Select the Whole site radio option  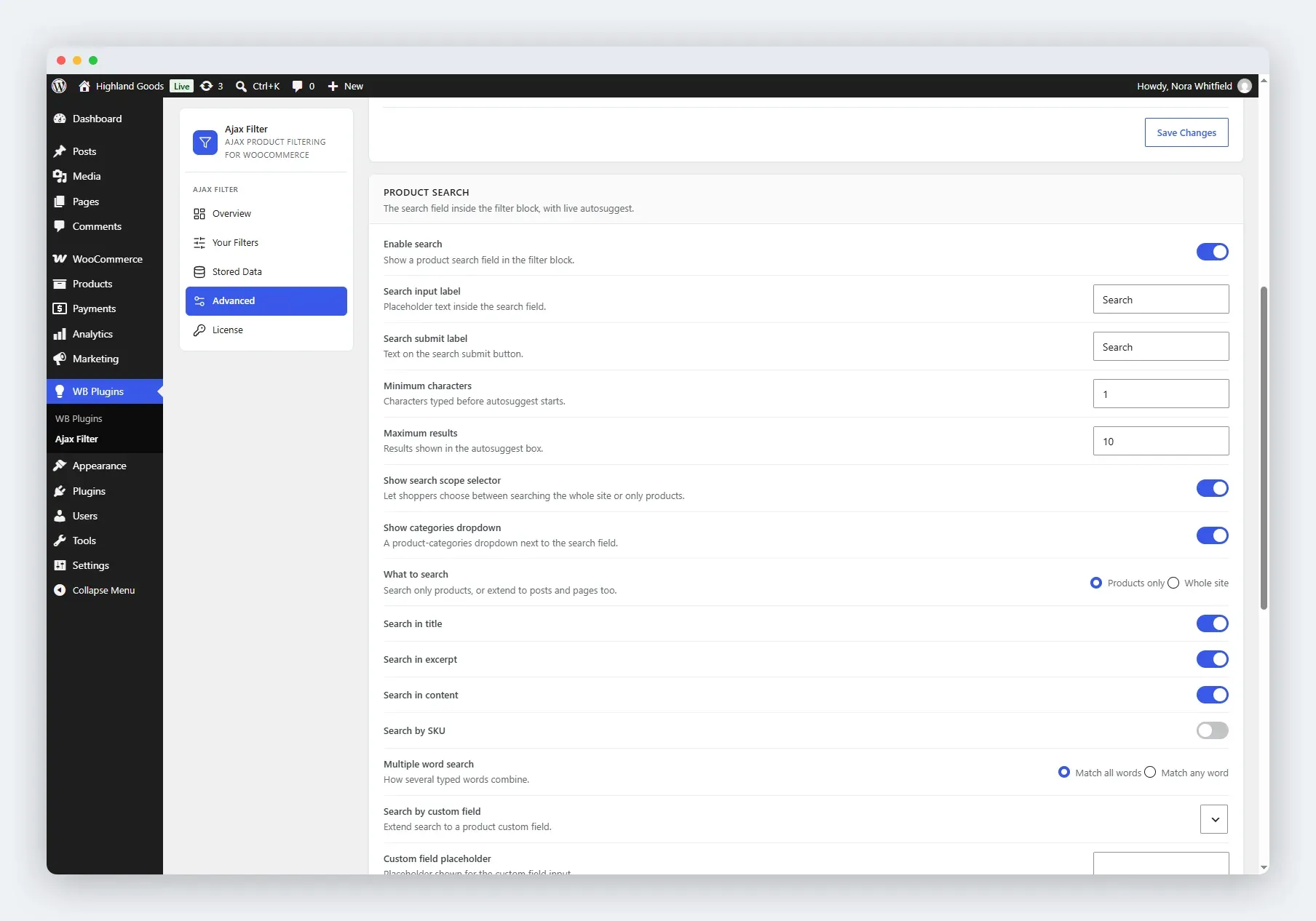point(1173,583)
